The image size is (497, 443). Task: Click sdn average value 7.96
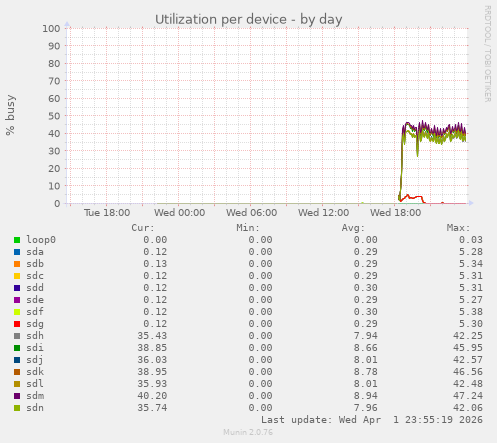(366, 408)
